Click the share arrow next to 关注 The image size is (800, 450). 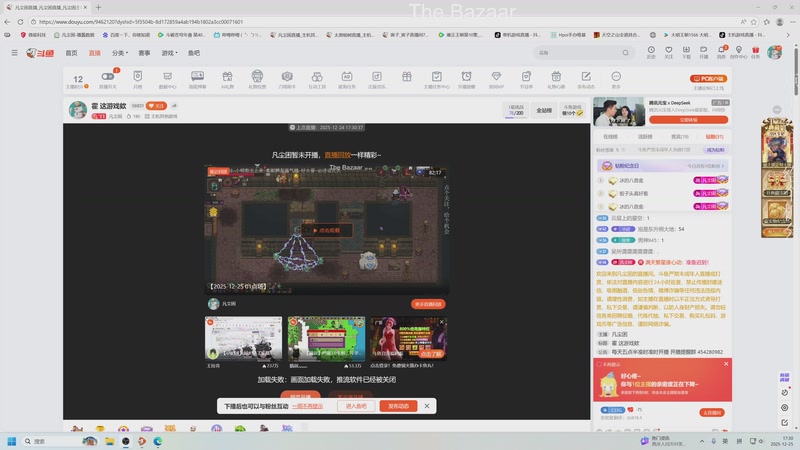pyautogui.click(x=174, y=106)
